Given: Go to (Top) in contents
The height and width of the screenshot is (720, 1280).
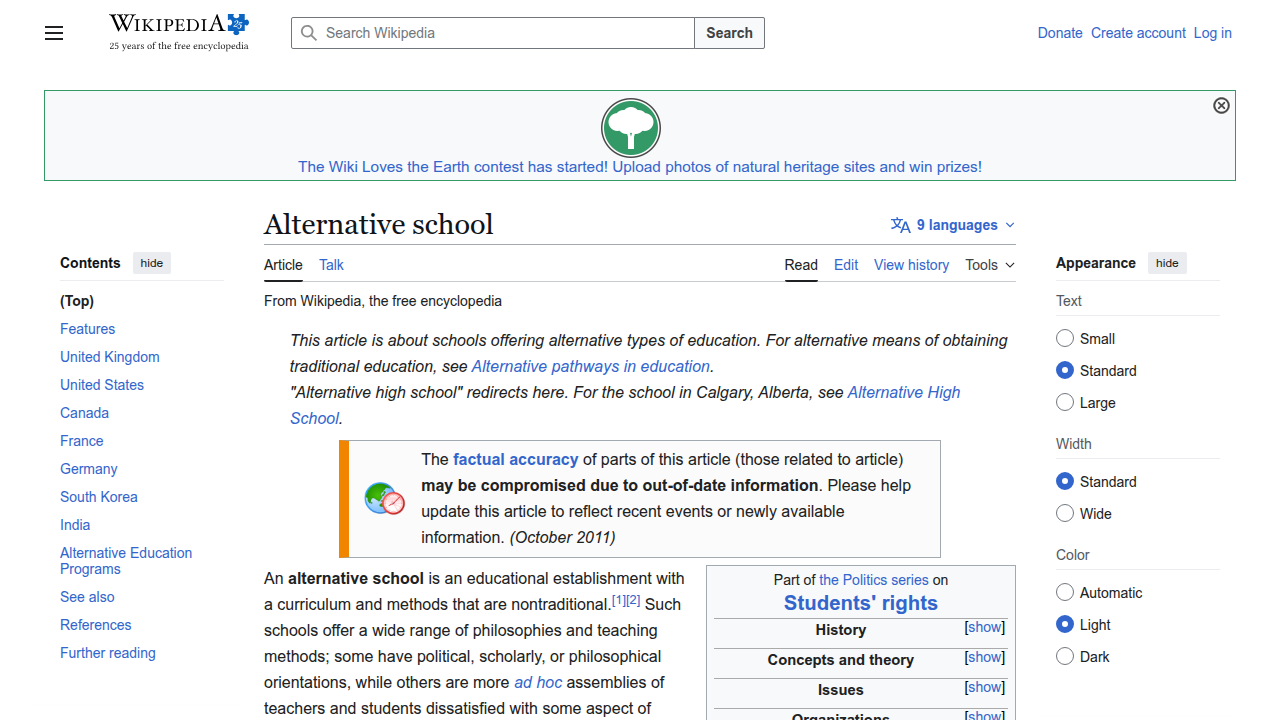Looking at the screenshot, I should 77,301.
